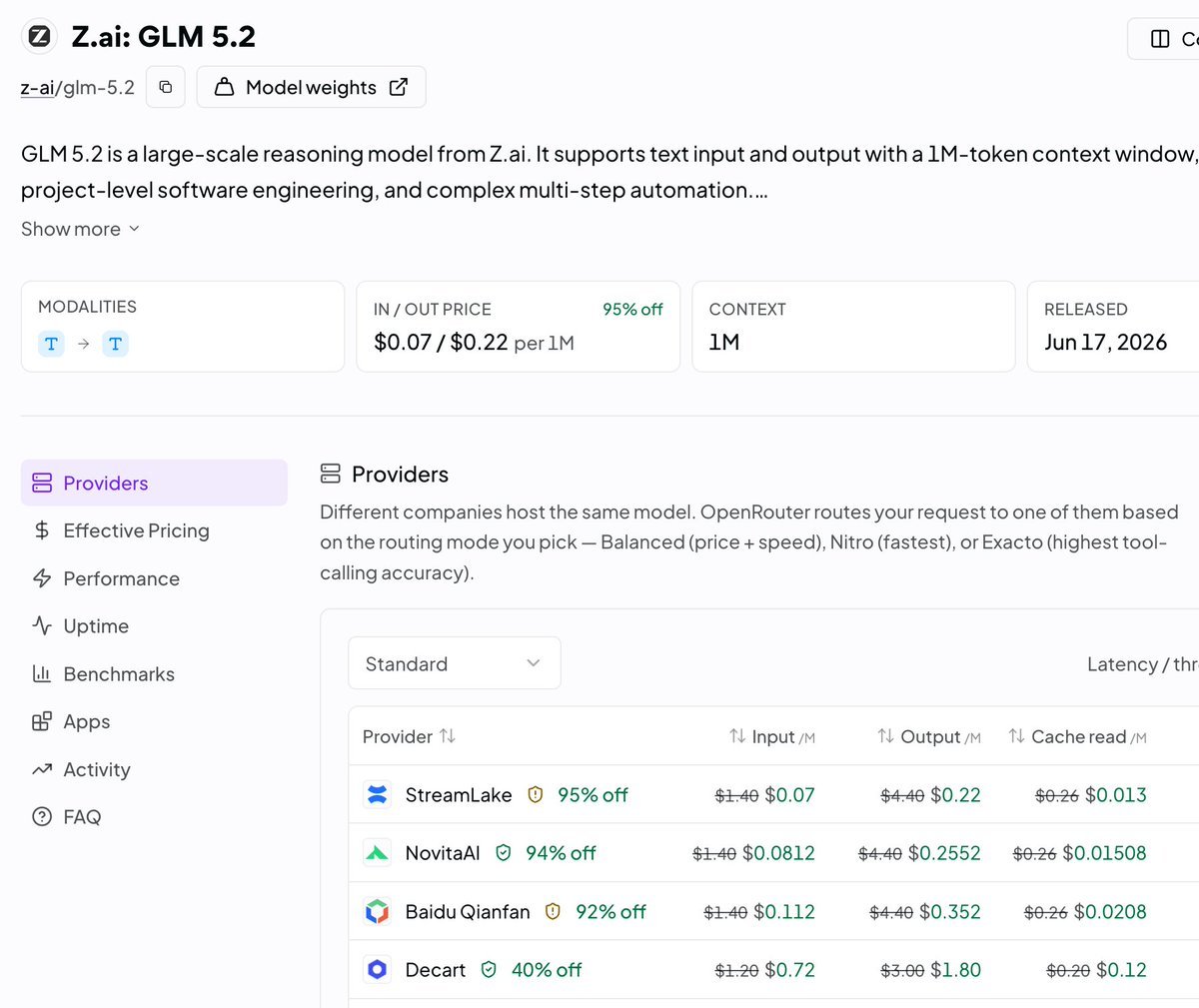The width and height of the screenshot is (1199, 1008).
Task: Click NovitaAI input price $0.0812
Action: click(x=778, y=853)
